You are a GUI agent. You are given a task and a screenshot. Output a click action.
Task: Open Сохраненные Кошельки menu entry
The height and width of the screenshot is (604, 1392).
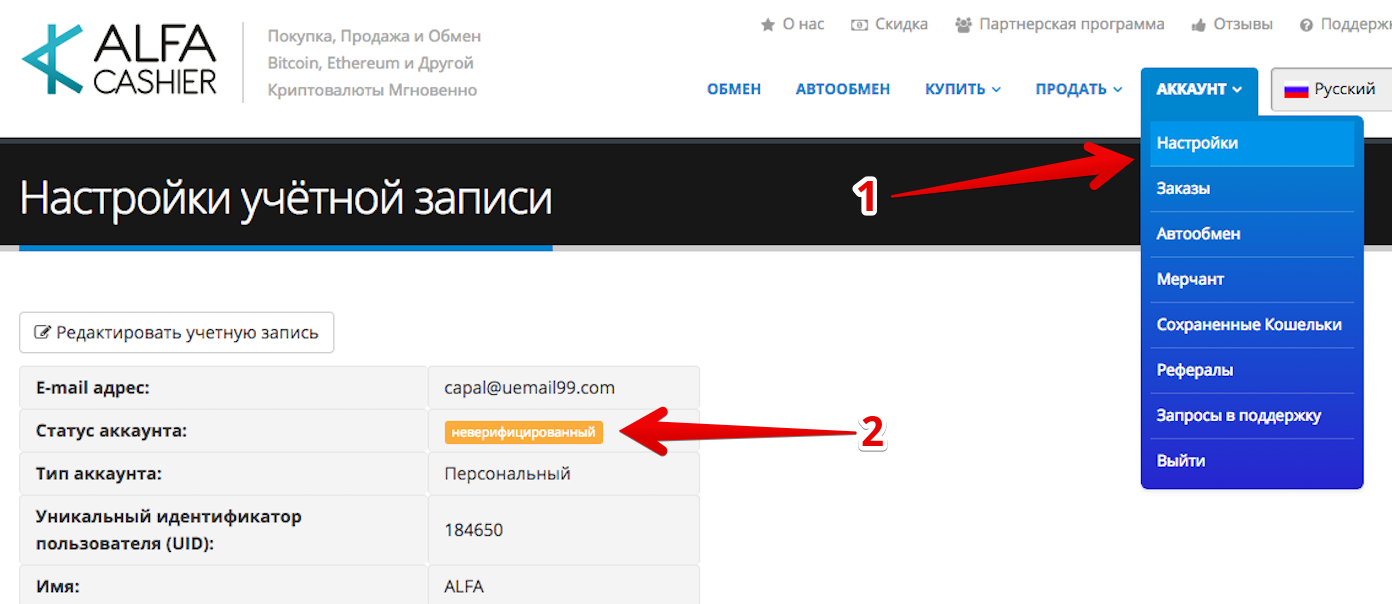[x=1252, y=324]
